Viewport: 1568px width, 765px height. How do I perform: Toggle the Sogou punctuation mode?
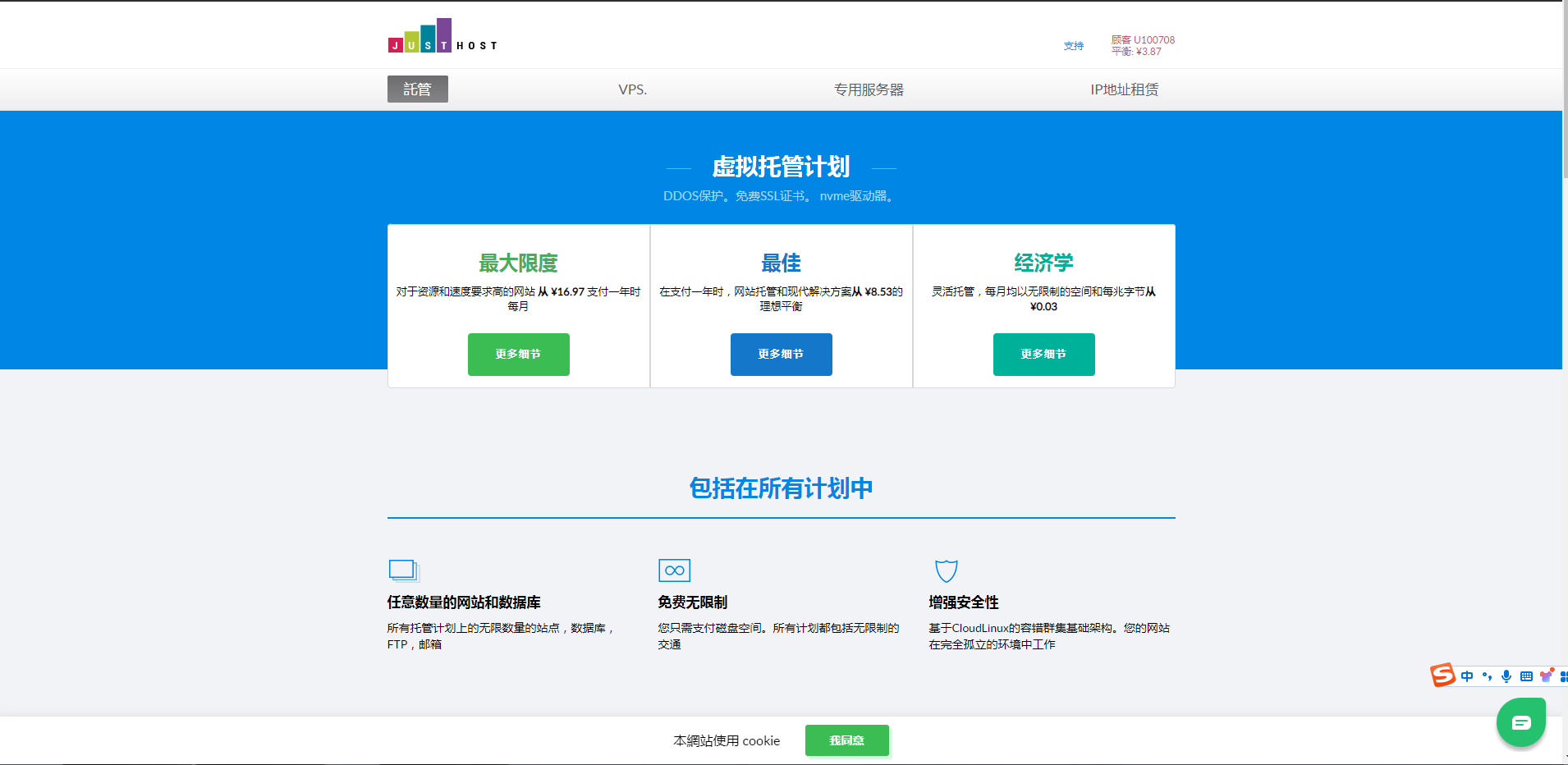click(x=1487, y=676)
